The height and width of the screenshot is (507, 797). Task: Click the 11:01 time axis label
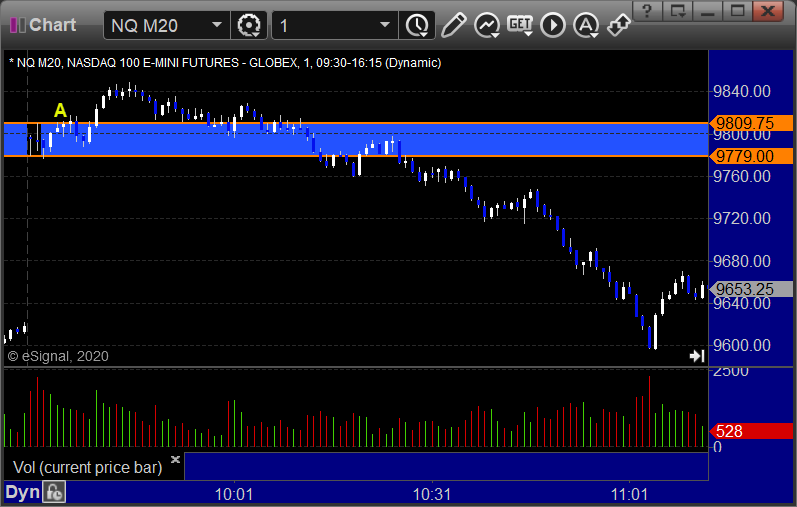click(629, 494)
